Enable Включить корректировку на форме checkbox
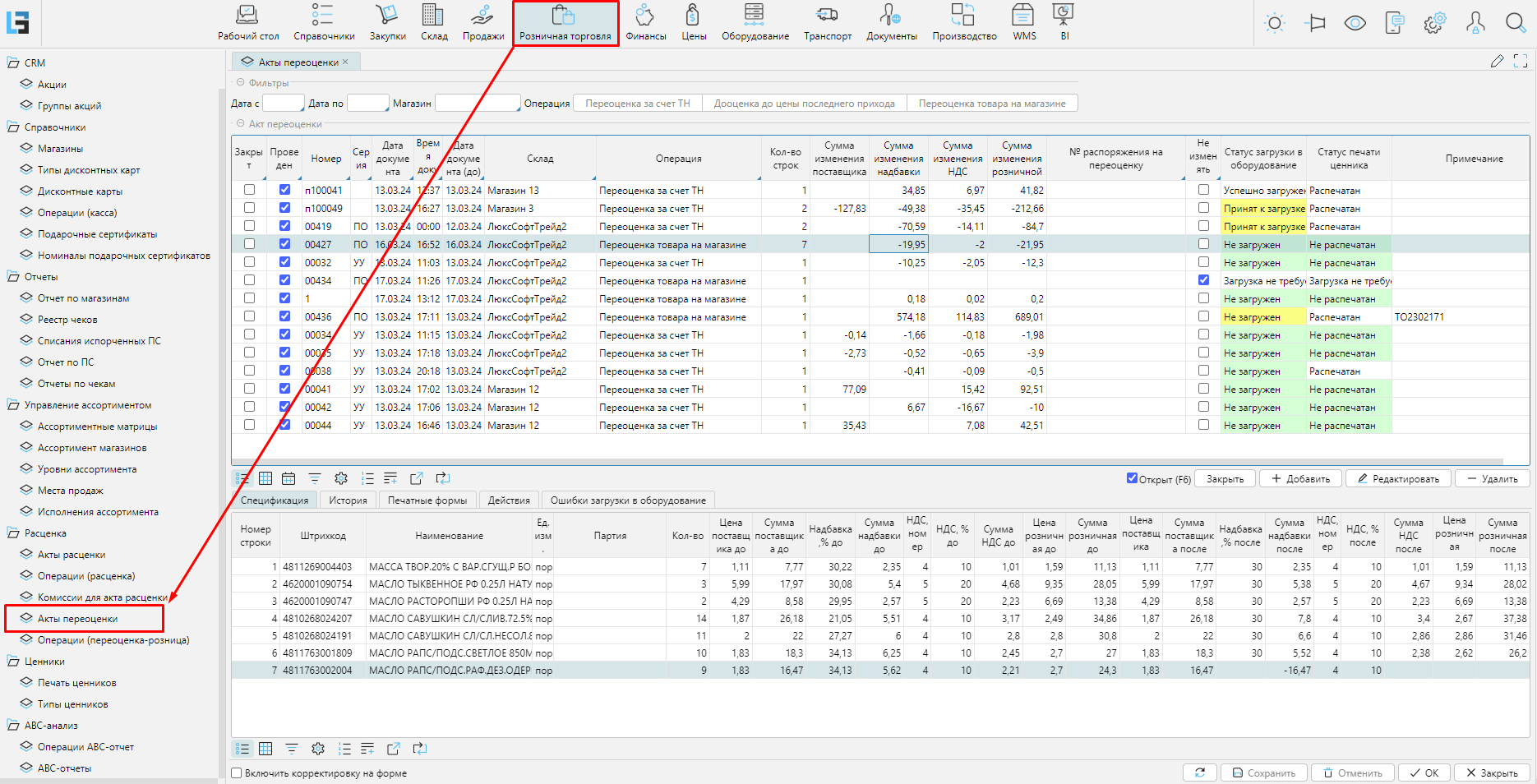This screenshot has height=784, width=1537. point(237,773)
